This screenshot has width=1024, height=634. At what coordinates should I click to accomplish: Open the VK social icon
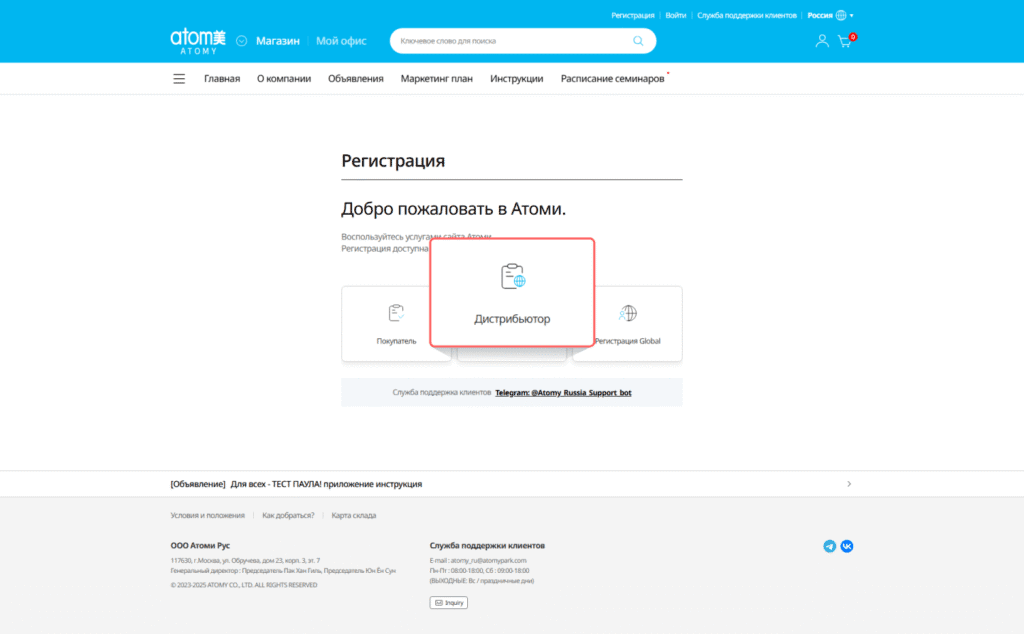[x=847, y=546]
